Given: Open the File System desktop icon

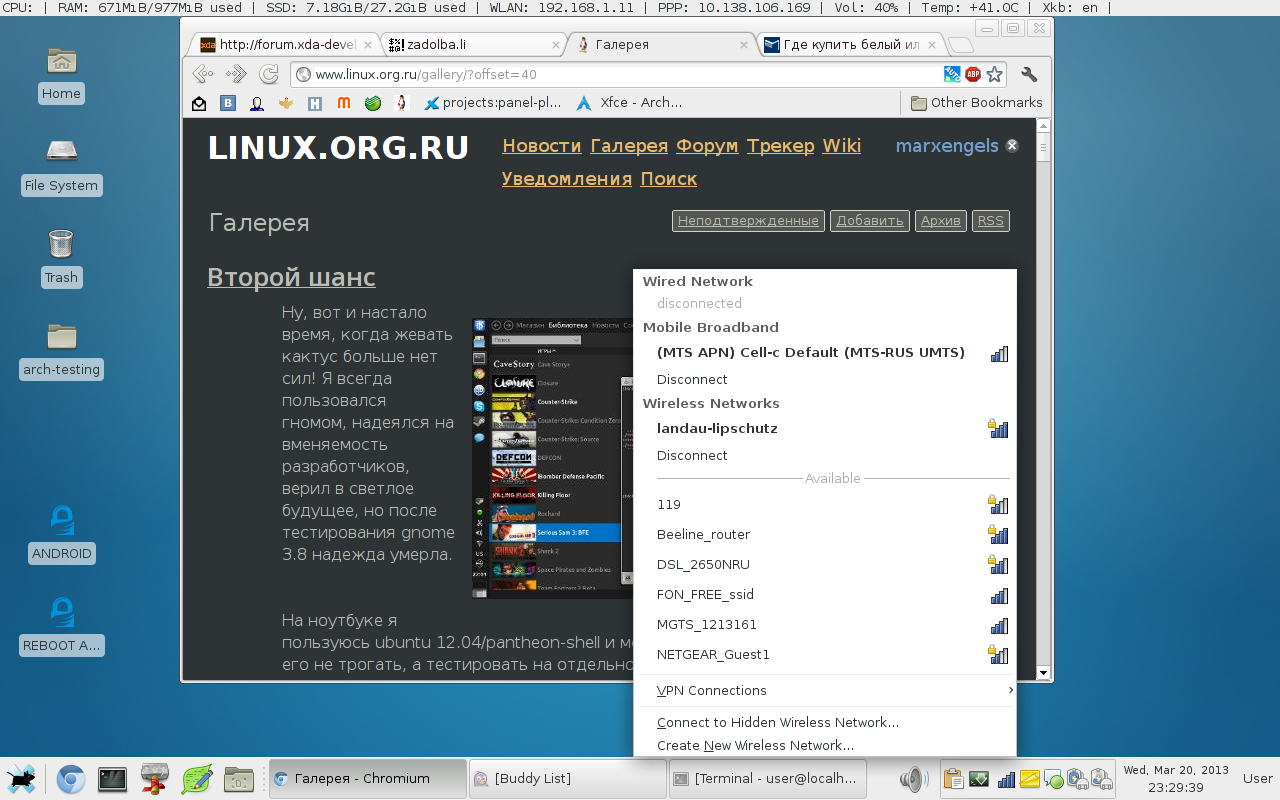Looking at the screenshot, I should point(61,167).
